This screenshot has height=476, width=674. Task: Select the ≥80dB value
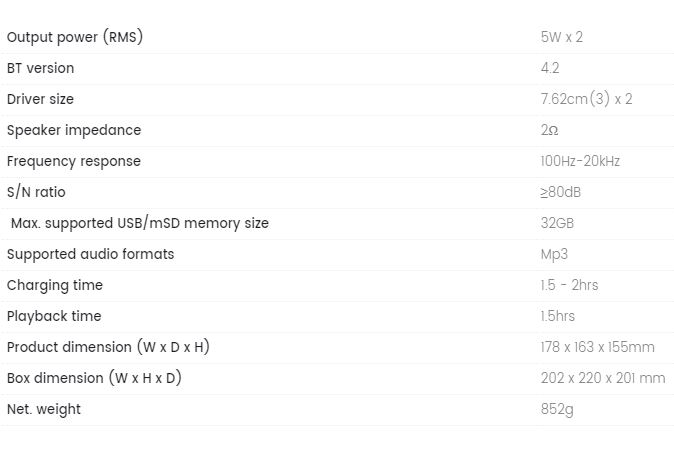pos(561,192)
